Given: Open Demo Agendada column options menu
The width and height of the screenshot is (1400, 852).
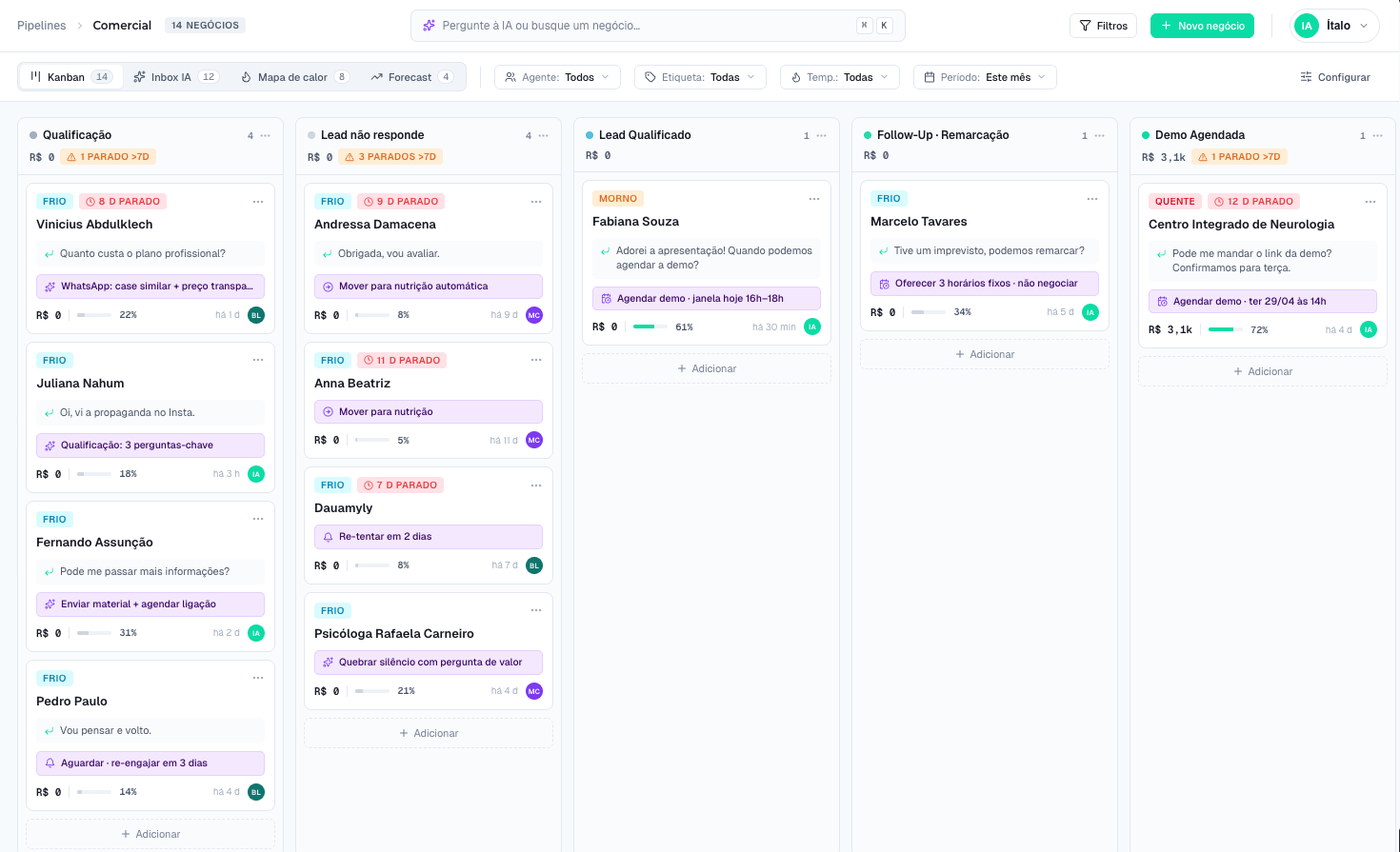Looking at the screenshot, I should pos(1377,135).
